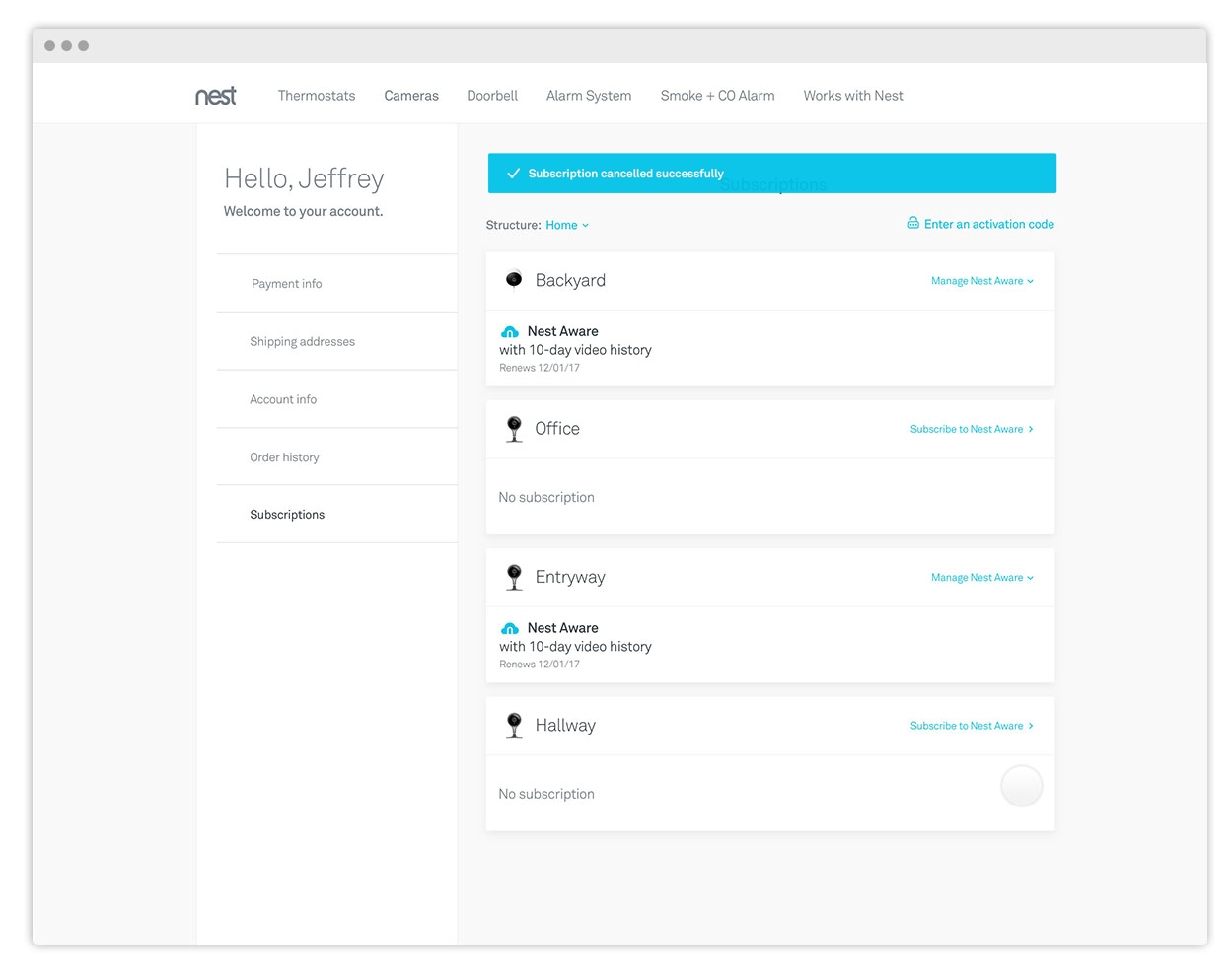1231x980 pixels.
Task: Expand Manage Nest Aware for Backyard
Action: point(982,281)
